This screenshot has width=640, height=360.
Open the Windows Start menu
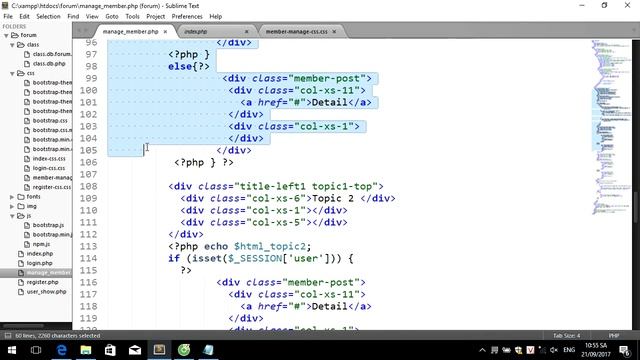(x=12, y=350)
